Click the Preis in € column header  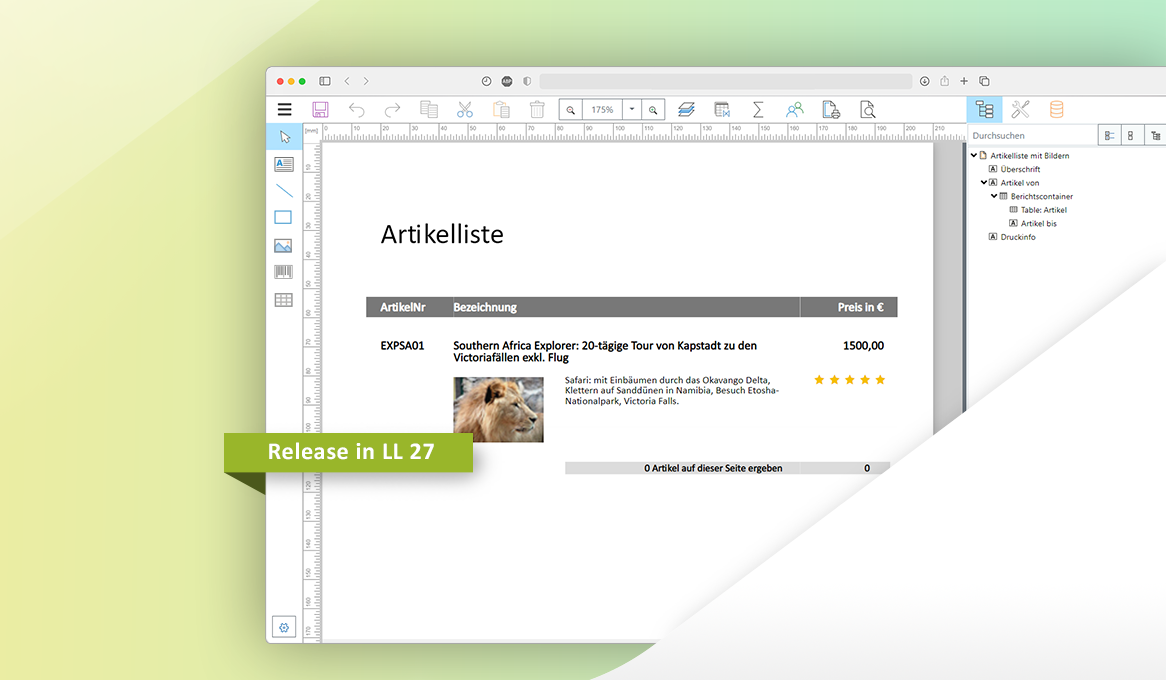point(860,307)
